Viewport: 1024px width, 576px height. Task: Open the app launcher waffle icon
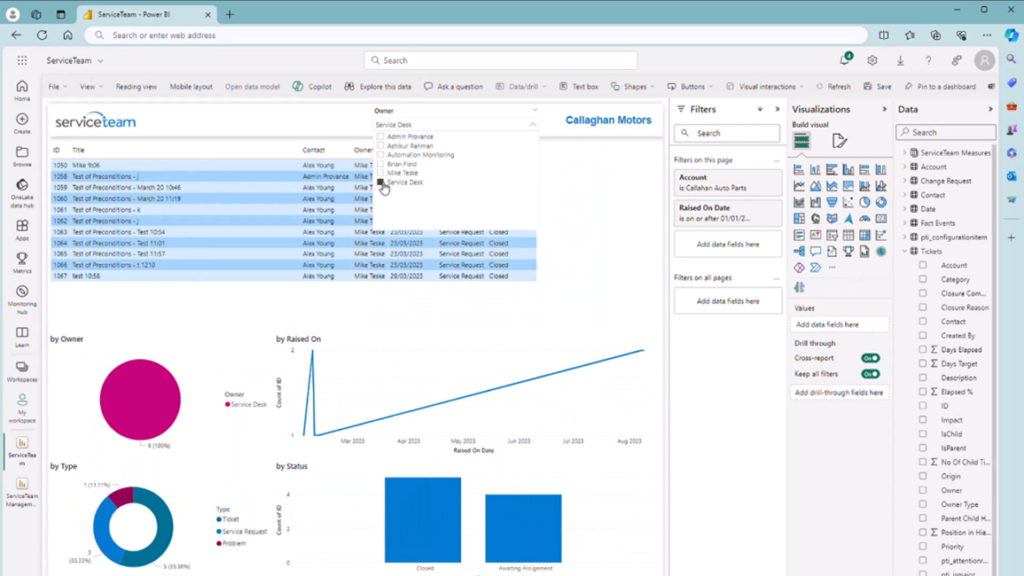[22, 60]
